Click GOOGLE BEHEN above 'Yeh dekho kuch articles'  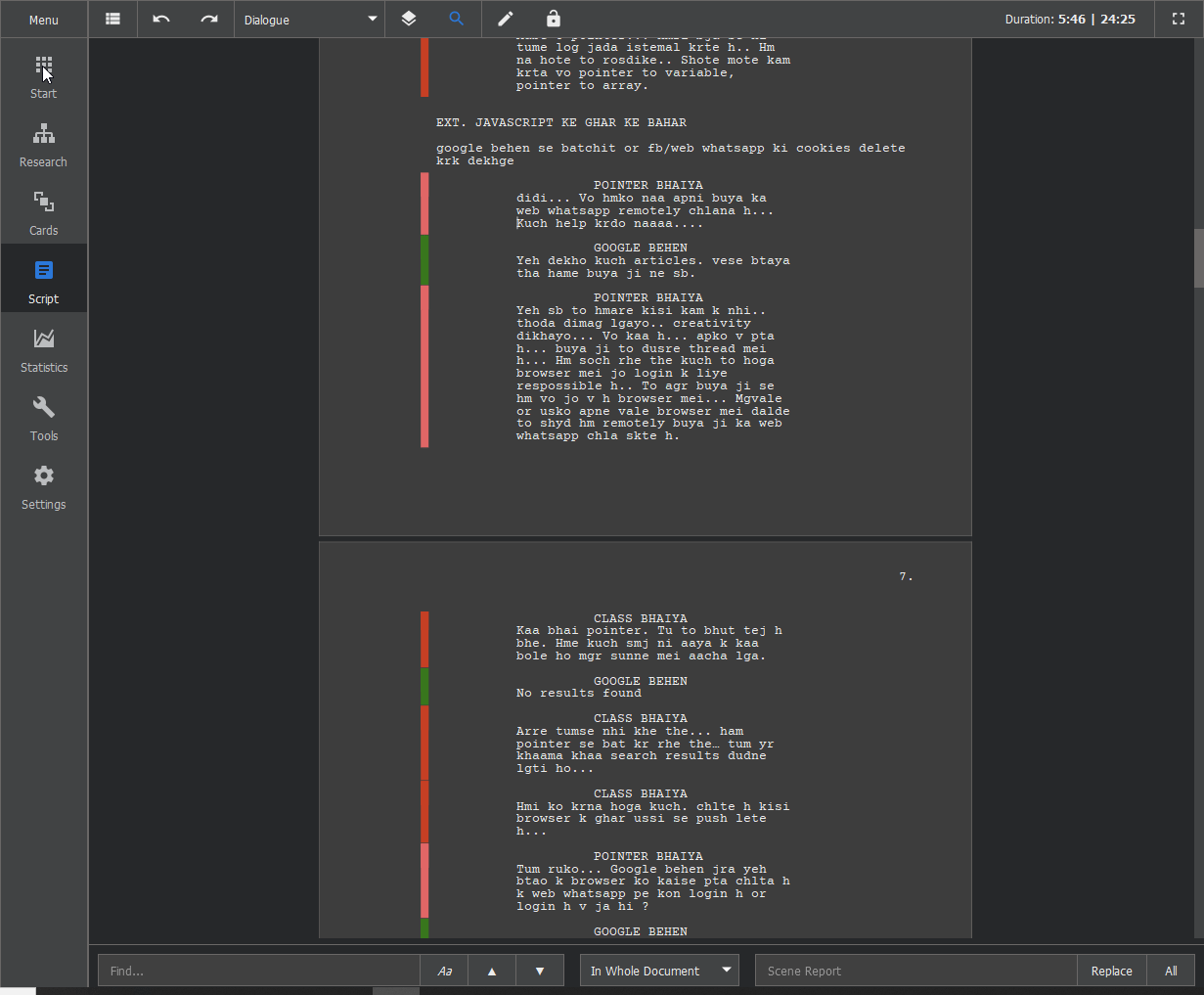point(641,248)
